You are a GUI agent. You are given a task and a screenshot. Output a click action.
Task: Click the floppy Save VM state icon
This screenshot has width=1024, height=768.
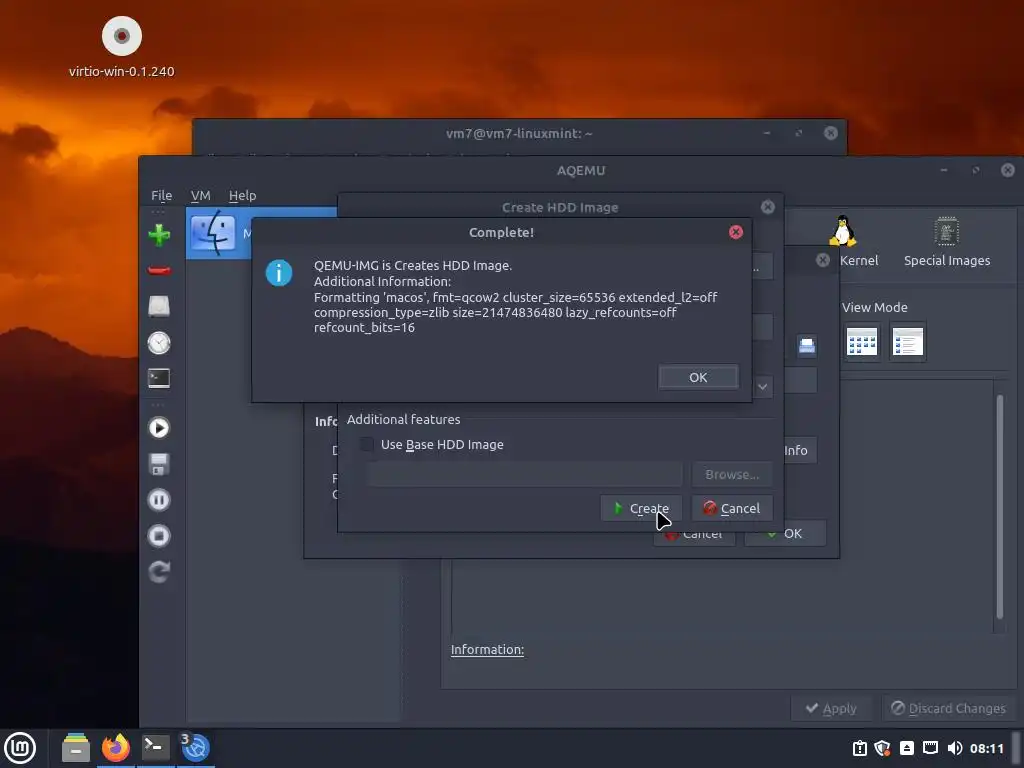point(159,464)
